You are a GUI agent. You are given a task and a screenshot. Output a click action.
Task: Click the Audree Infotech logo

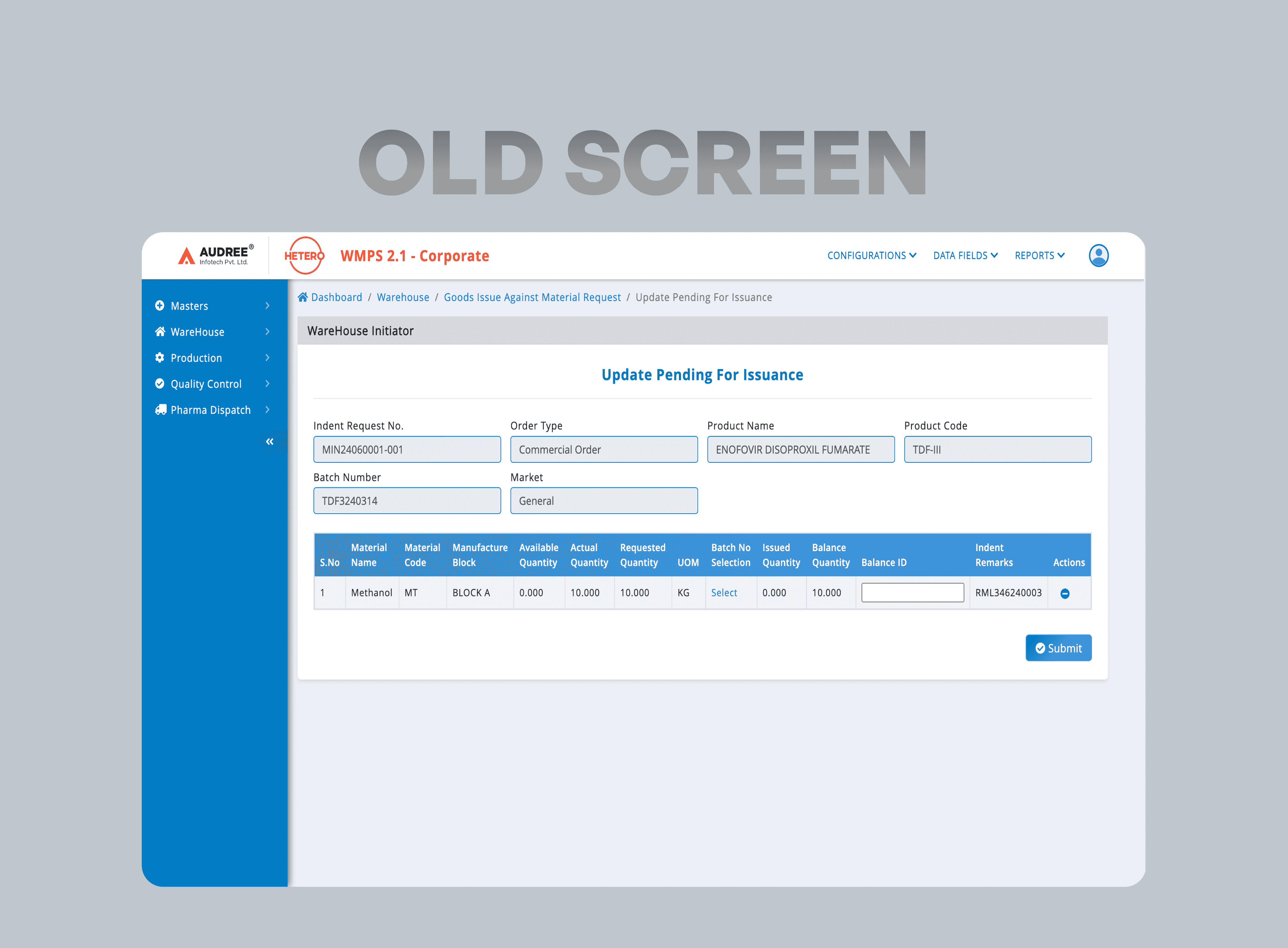pos(215,255)
